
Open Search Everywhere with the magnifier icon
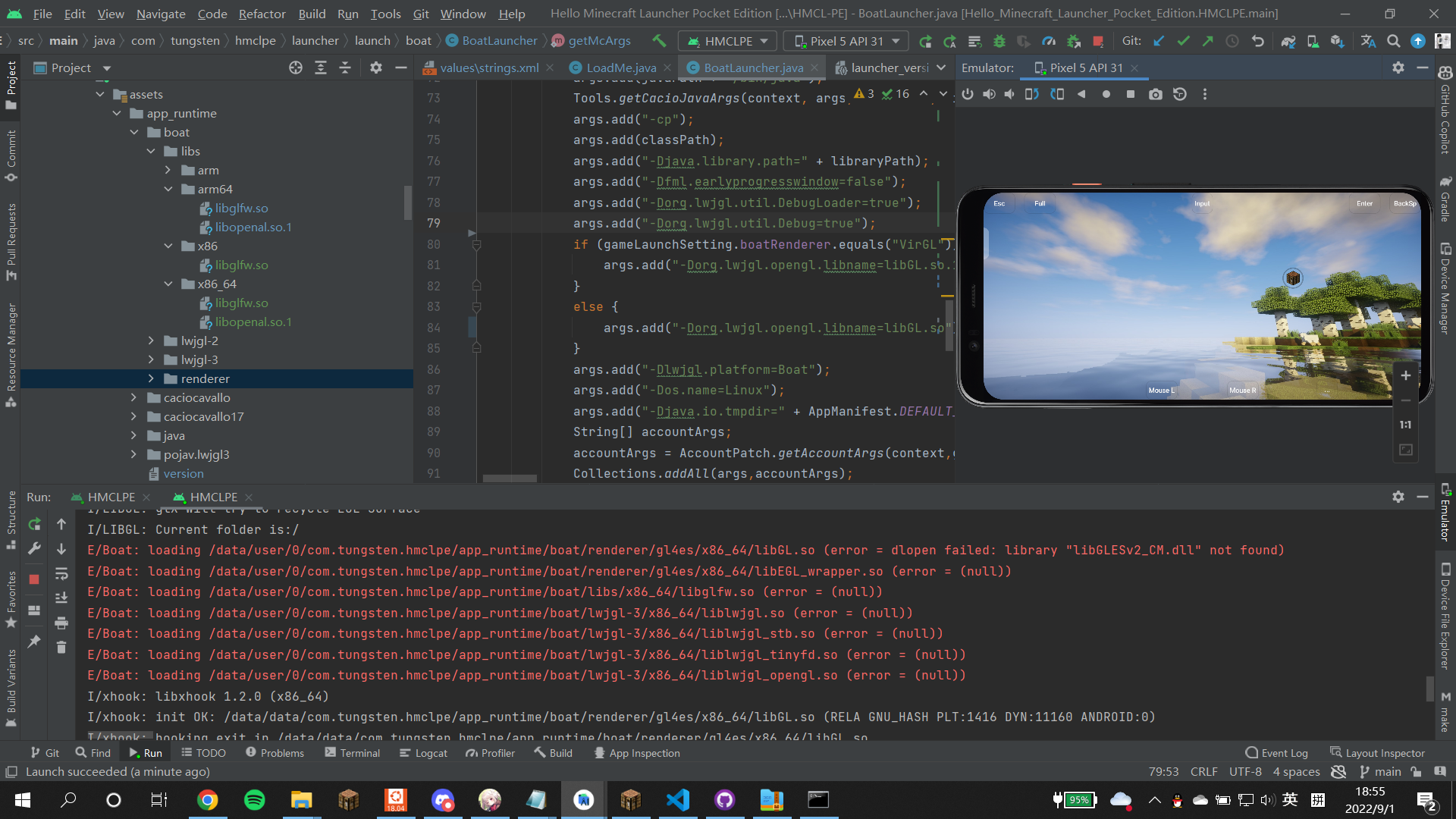[x=1393, y=41]
